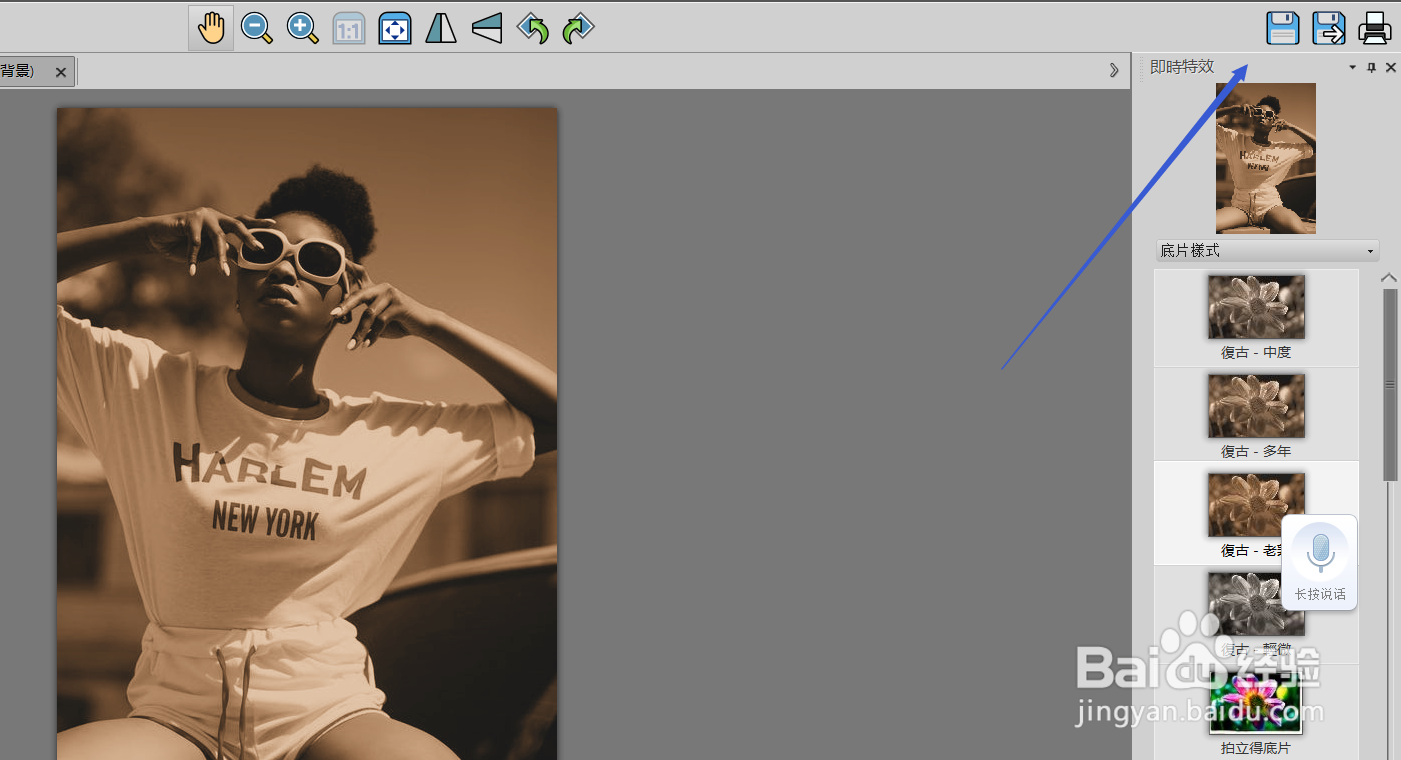This screenshot has height=760, width=1401.
Task: Click the 即時特效 panel title
Action: tap(1182, 67)
